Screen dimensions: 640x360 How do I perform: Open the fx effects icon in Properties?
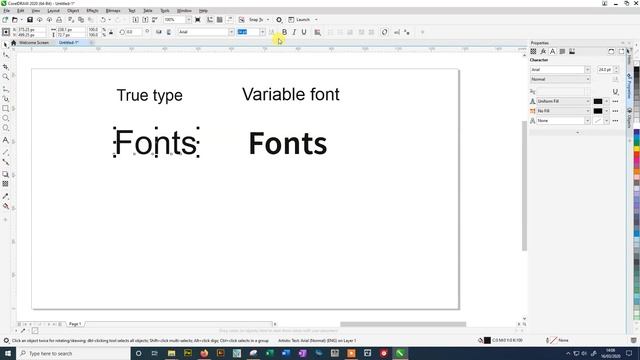(543, 51)
